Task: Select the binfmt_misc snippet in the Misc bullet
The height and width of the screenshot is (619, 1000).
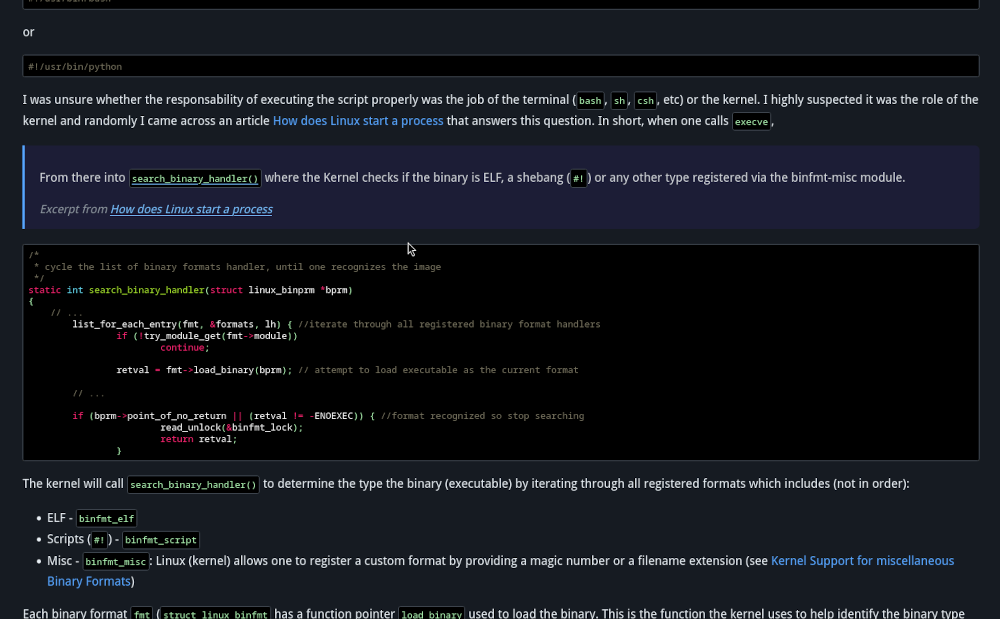Action: 115,561
